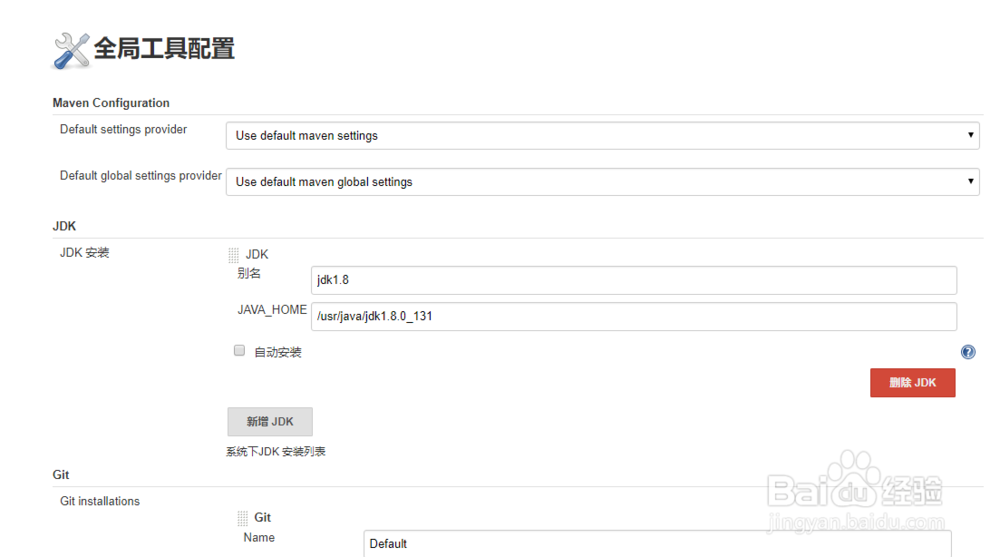The width and height of the screenshot is (1000, 557).
Task: Click the 系统下JDK 安装列表 description text
Action: click(276, 452)
